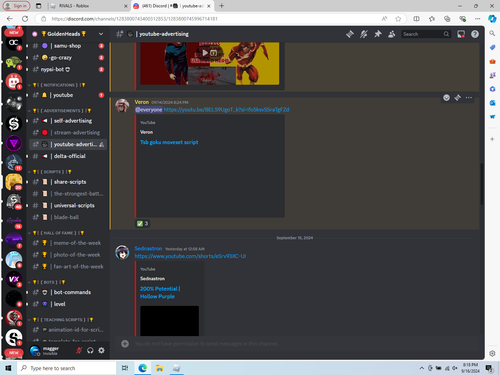Open the Threads icon in channel header
Screen dimensions: 500x375
(x=350, y=34)
